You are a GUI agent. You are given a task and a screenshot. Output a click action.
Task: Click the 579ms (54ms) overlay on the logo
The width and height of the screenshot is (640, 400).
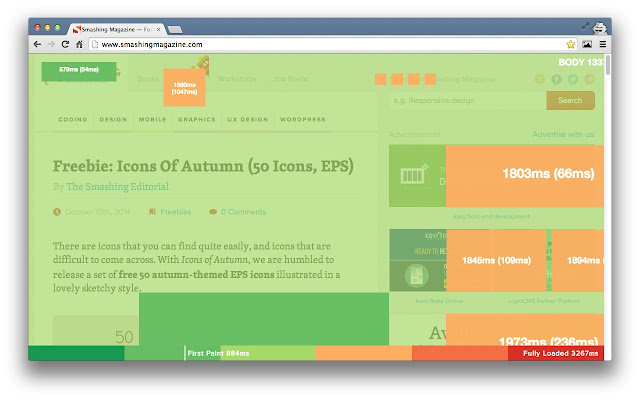79,71
